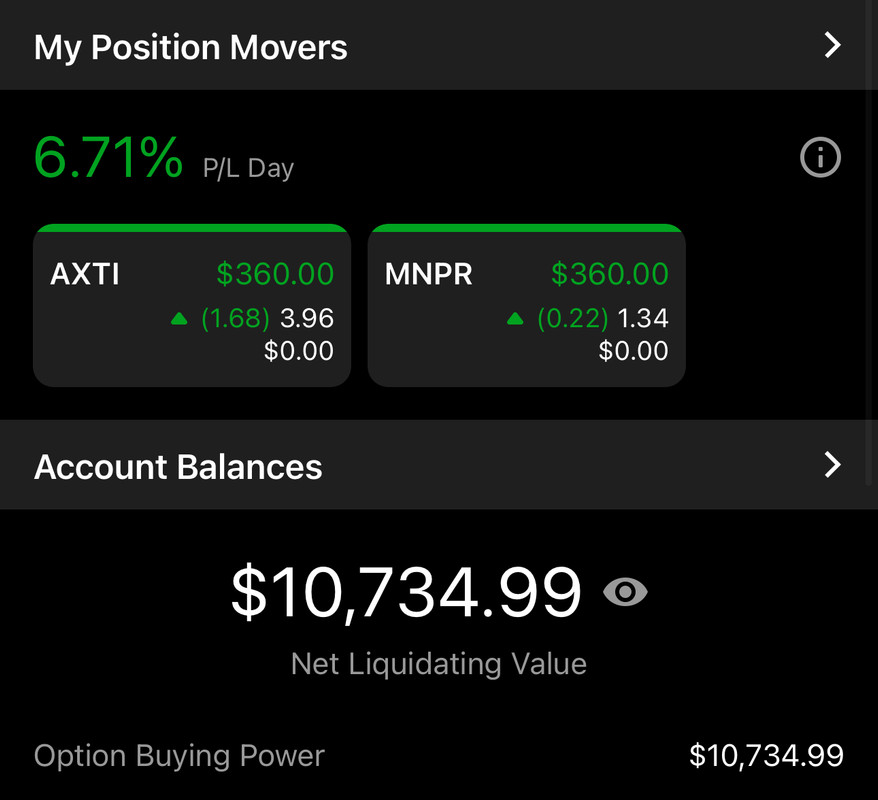Select the AXTI ticker label
Screen dimensions: 878x800
(85, 274)
